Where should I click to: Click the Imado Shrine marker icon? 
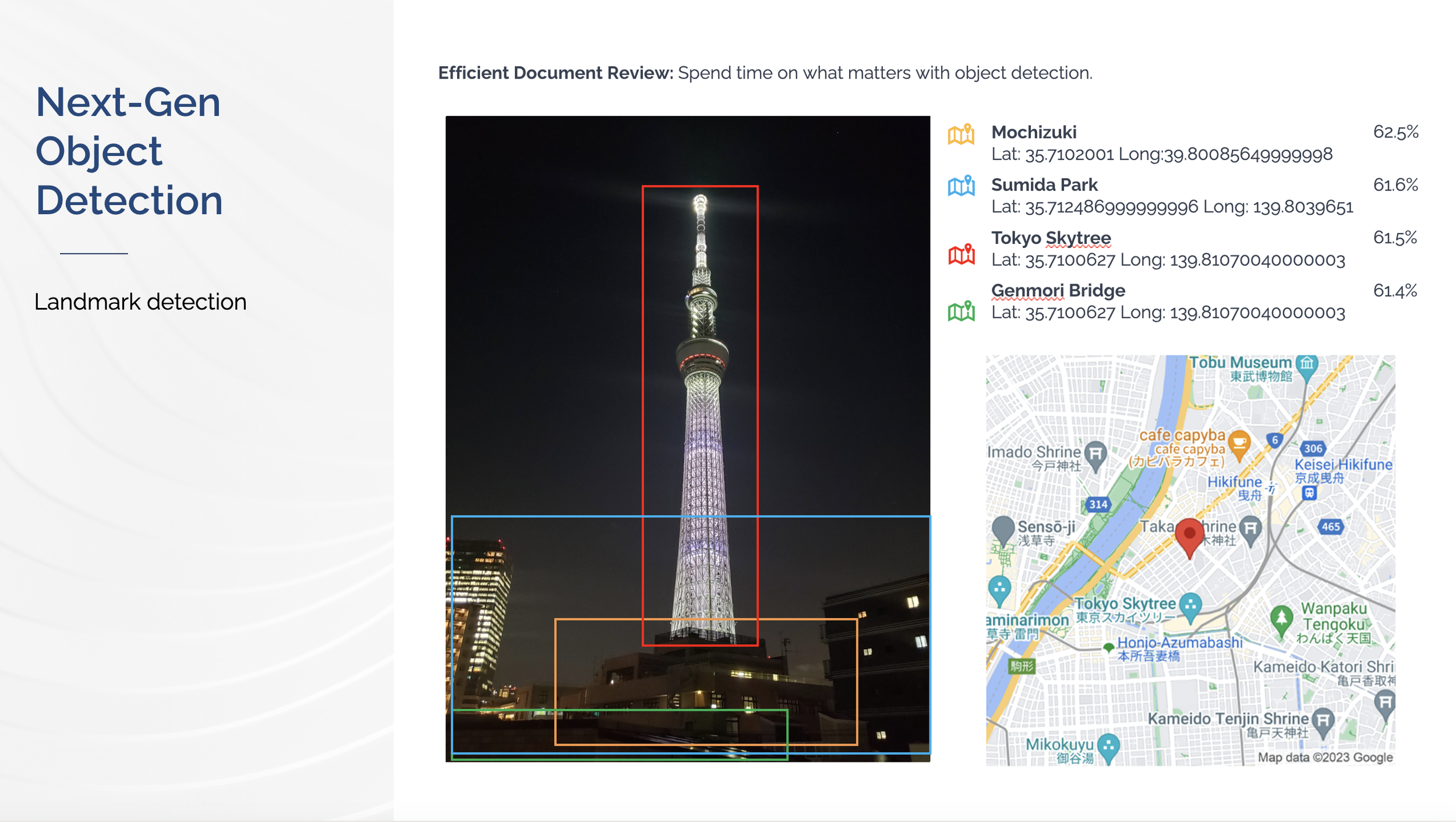[x=1096, y=453]
